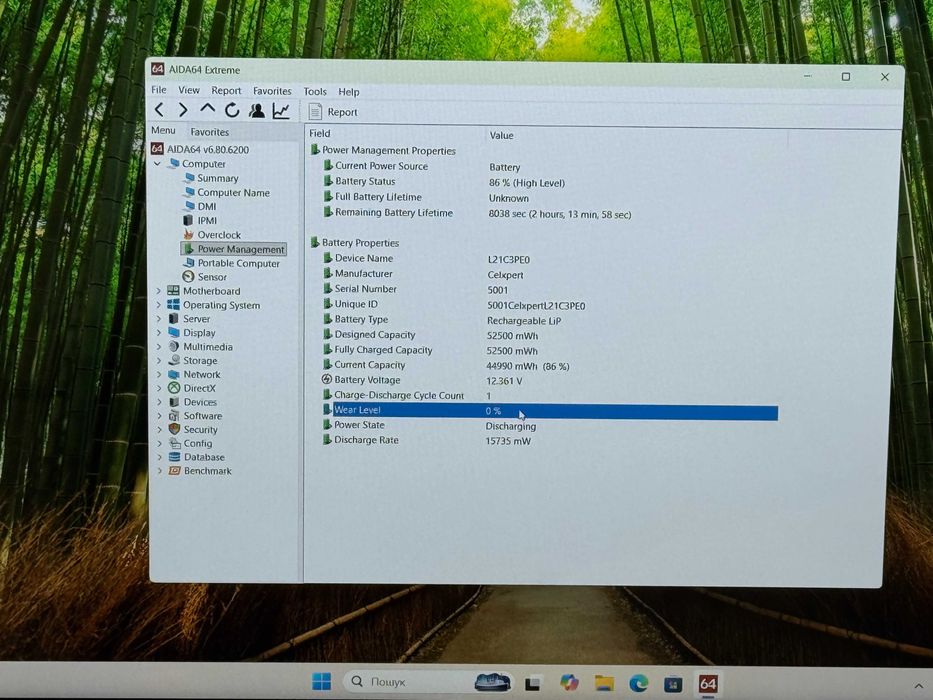Select the Wear Level row
Screen dimensions: 933x700
pyautogui.click(x=549, y=411)
